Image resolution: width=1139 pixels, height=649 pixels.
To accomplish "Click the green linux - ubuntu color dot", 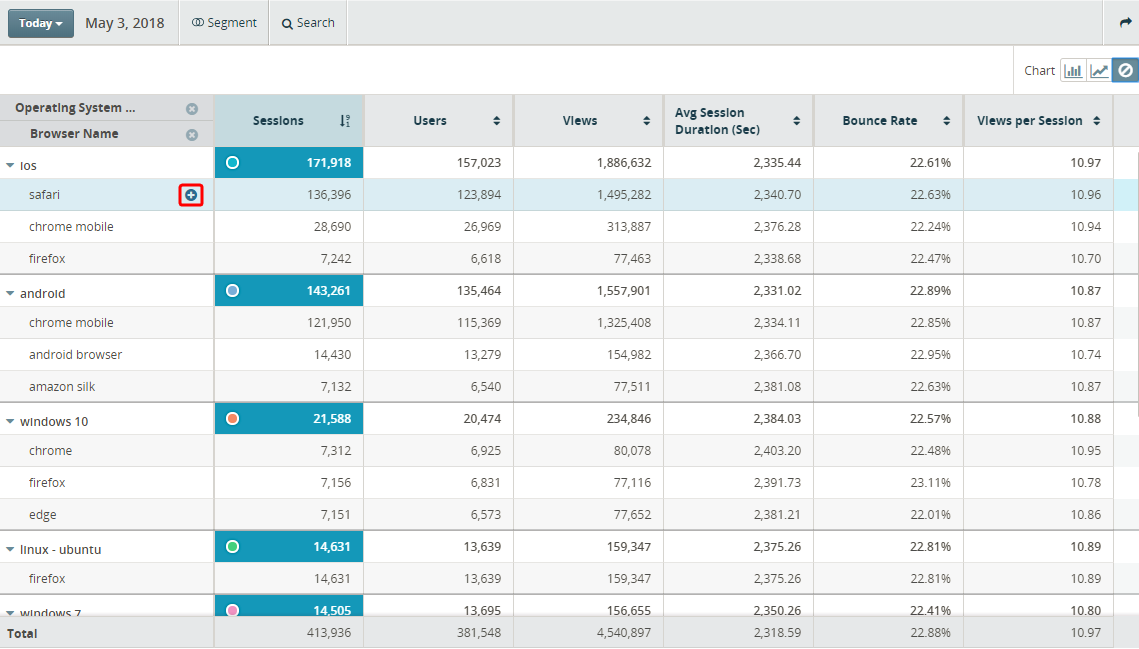I will tap(232, 547).
